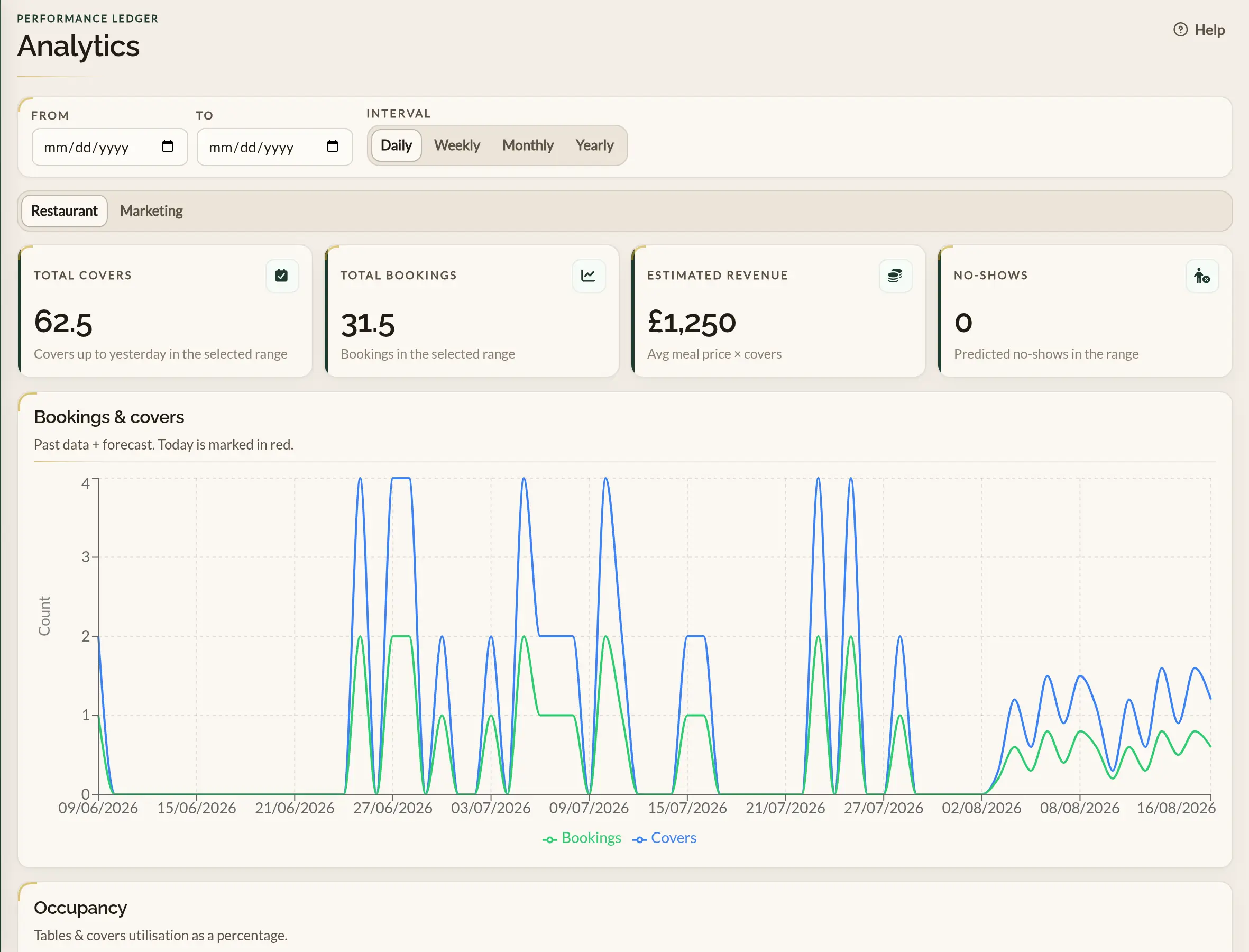This screenshot has height=952, width=1249.
Task: Select the Weekly interval
Action: pyautogui.click(x=456, y=145)
